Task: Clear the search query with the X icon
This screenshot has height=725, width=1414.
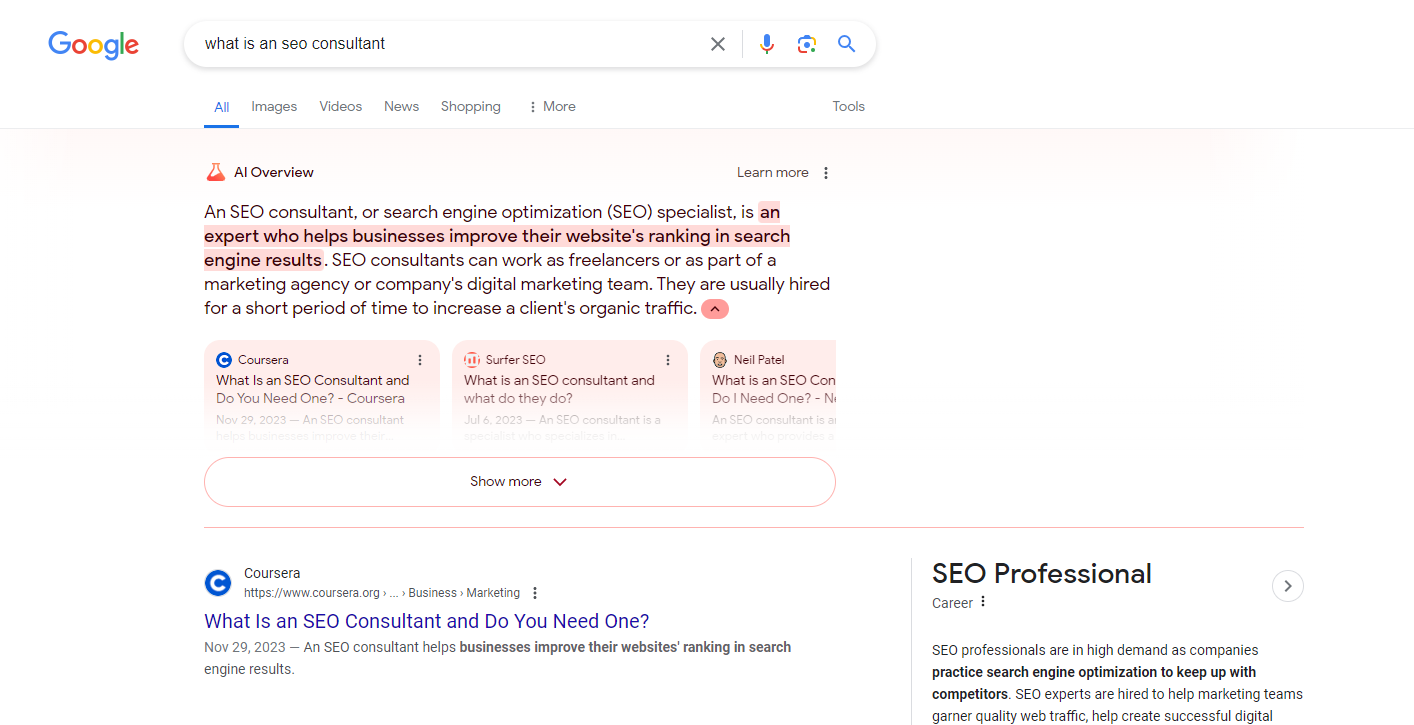Action: 718,44
